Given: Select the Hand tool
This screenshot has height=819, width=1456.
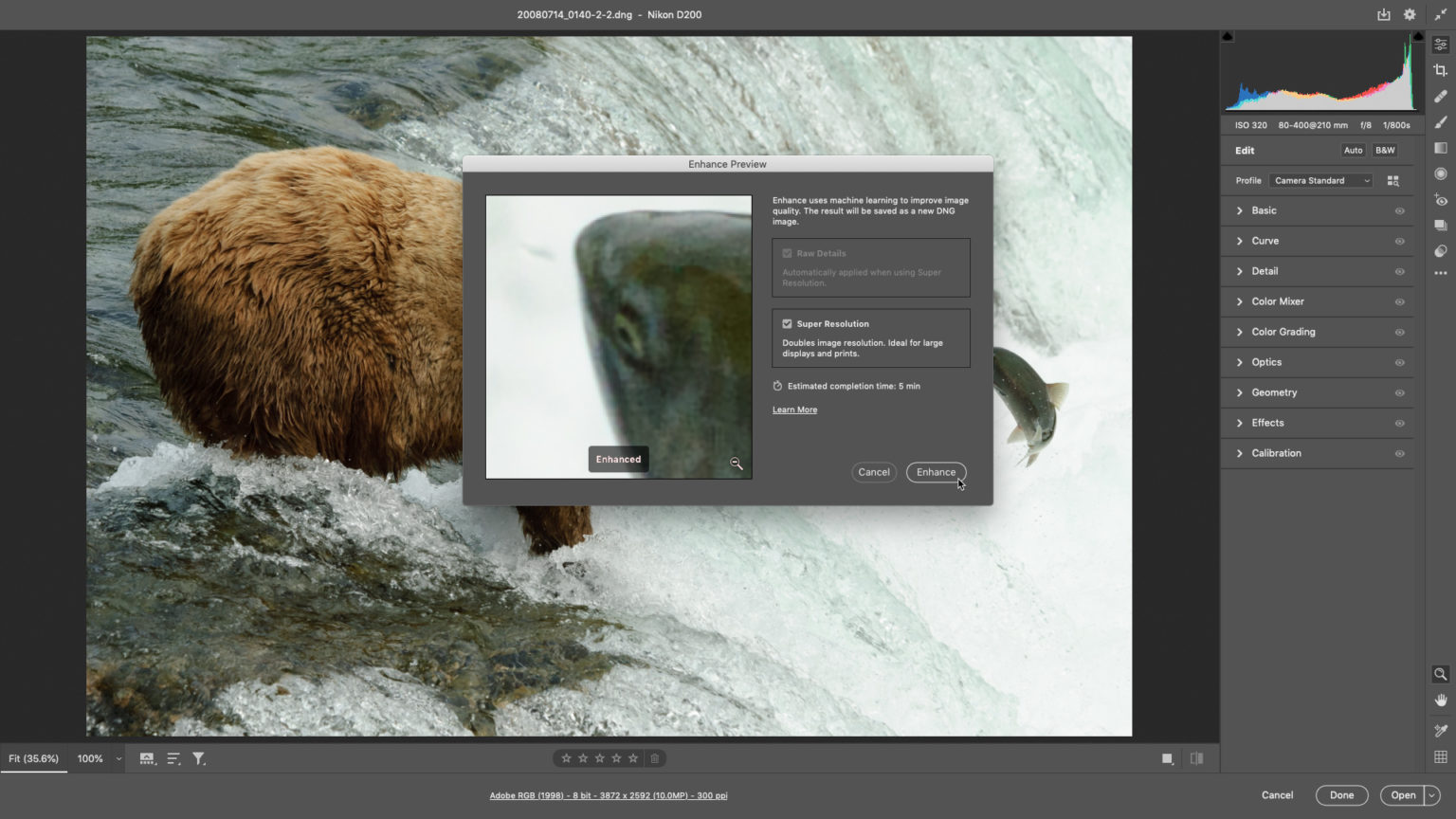Looking at the screenshot, I should tap(1440, 701).
